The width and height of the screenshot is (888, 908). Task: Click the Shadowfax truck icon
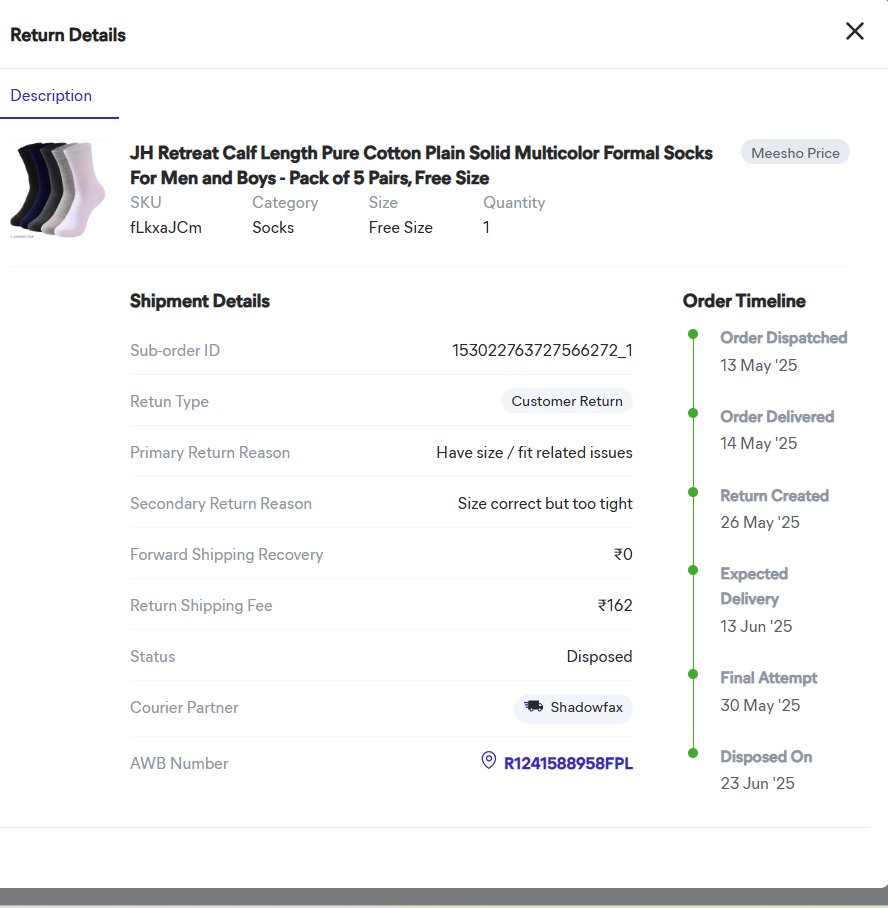533,706
